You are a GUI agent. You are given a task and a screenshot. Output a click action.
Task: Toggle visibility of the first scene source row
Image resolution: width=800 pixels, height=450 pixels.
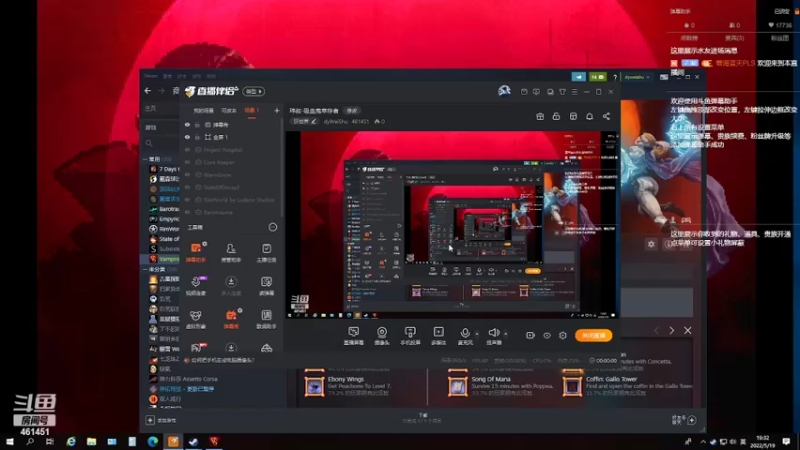(187, 124)
